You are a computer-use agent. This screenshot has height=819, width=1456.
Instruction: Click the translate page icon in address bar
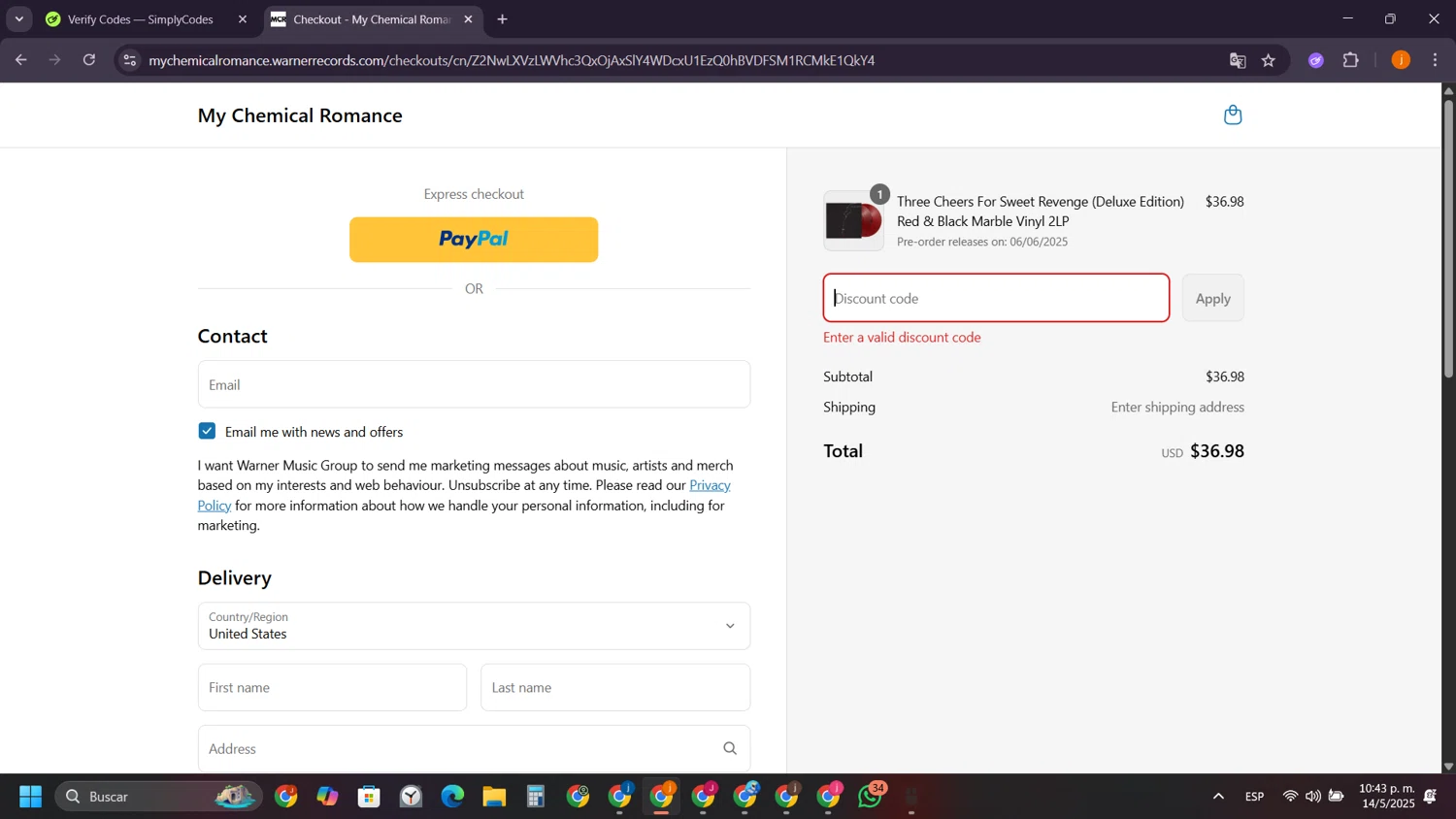(x=1238, y=60)
